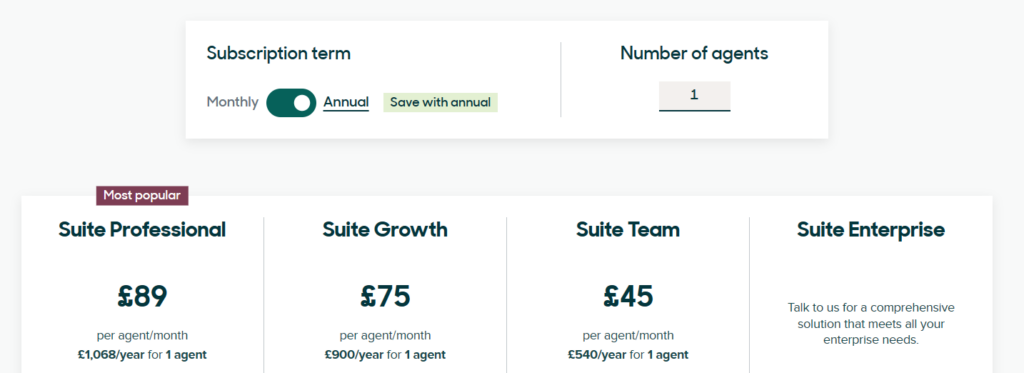Viewport: 1024px width, 373px height.
Task: Click the £45 Suite Team price
Action: click(628, 296)
